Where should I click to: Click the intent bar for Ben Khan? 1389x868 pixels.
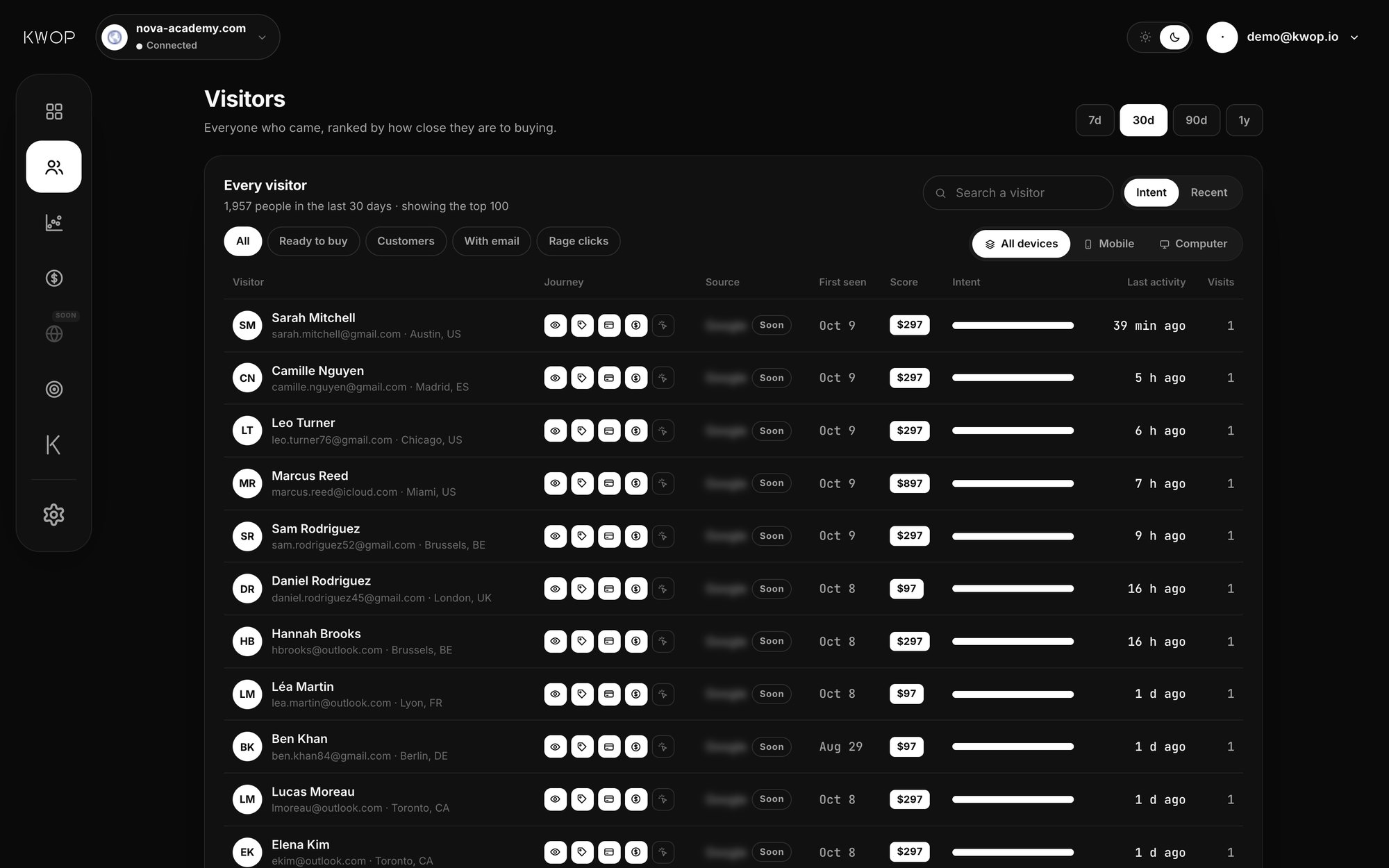[x=1013, y=746]
